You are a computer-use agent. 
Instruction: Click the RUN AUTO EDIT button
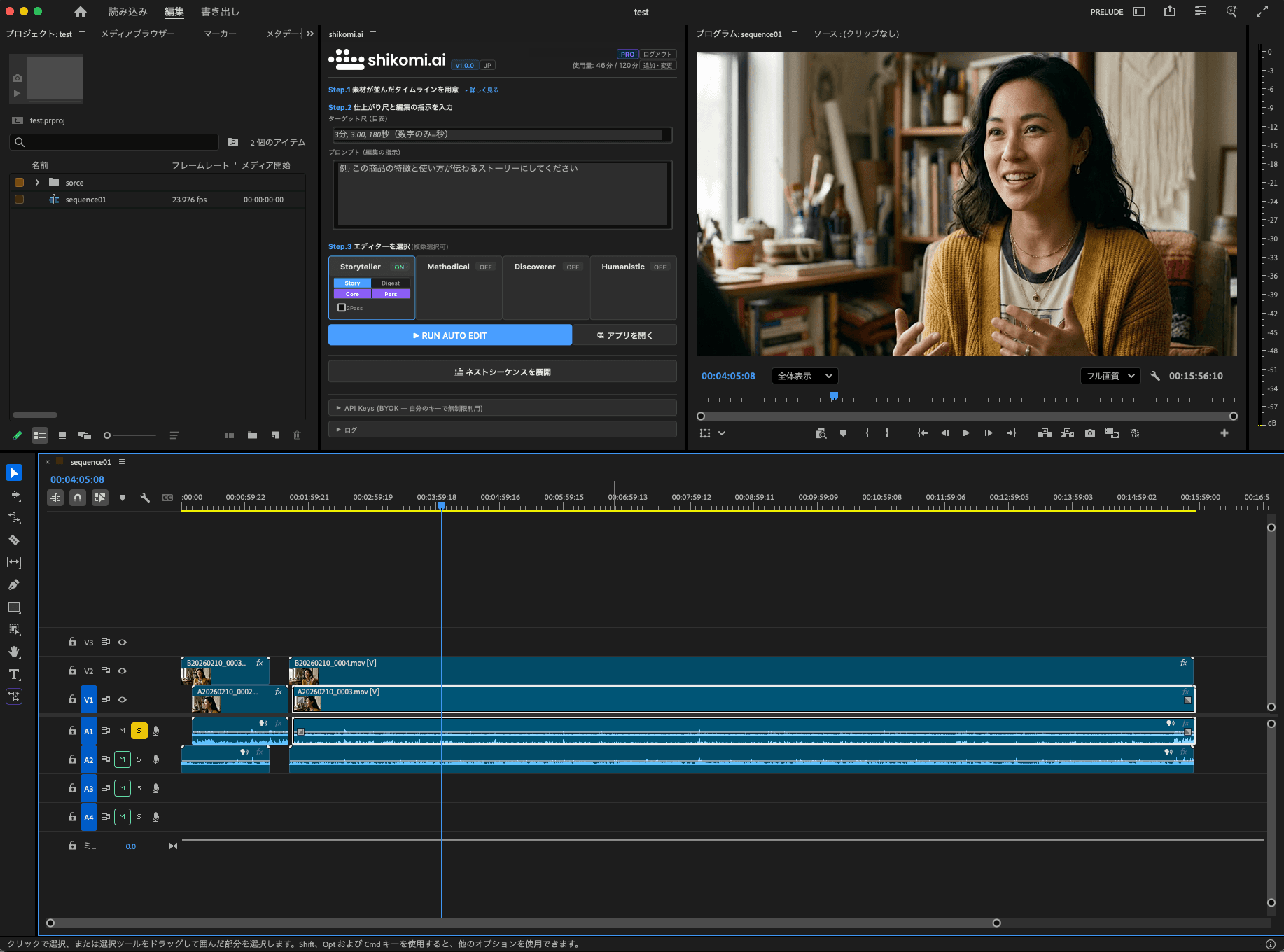tap(449, 335)
